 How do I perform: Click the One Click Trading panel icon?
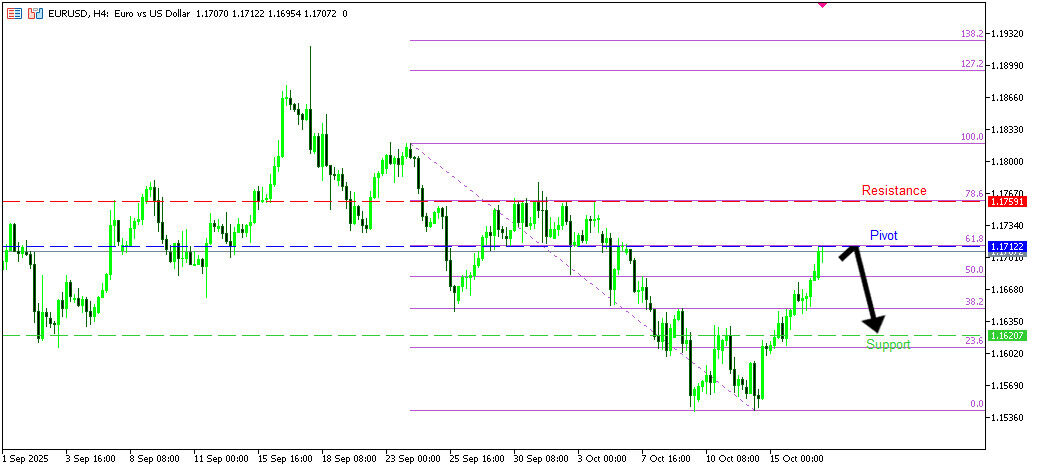(35, 15)
